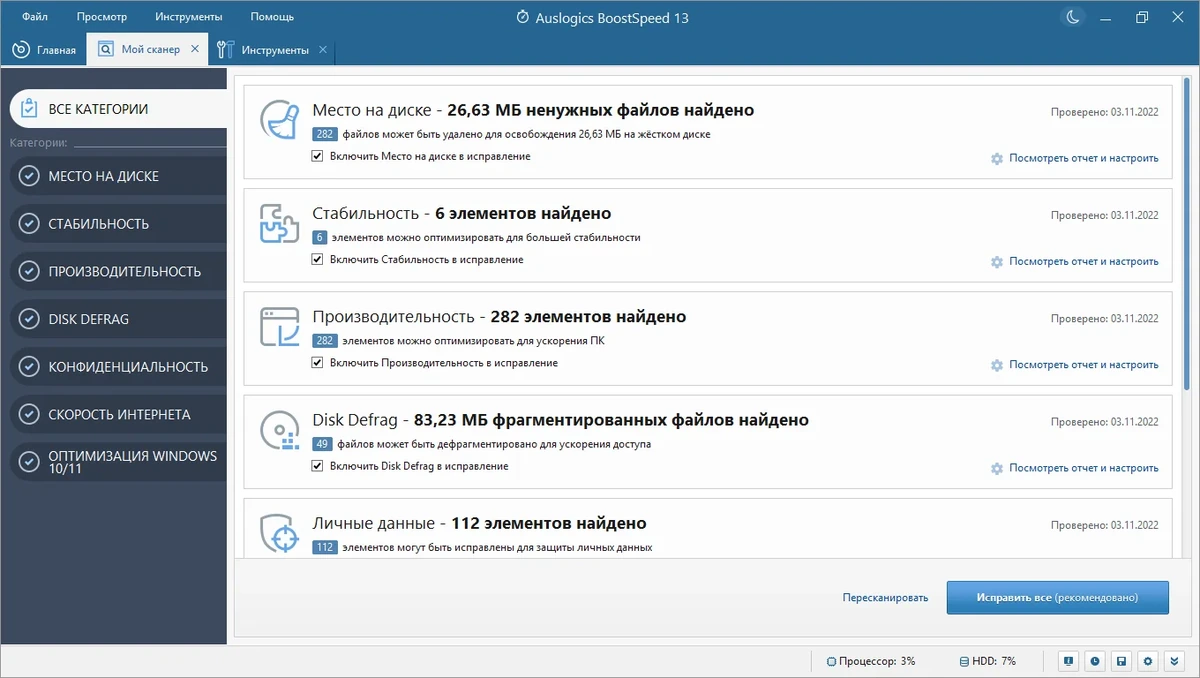Open Посмотреть отчет и настроить for Disk Space
Screen dimensions: 1200x678
1084,158
